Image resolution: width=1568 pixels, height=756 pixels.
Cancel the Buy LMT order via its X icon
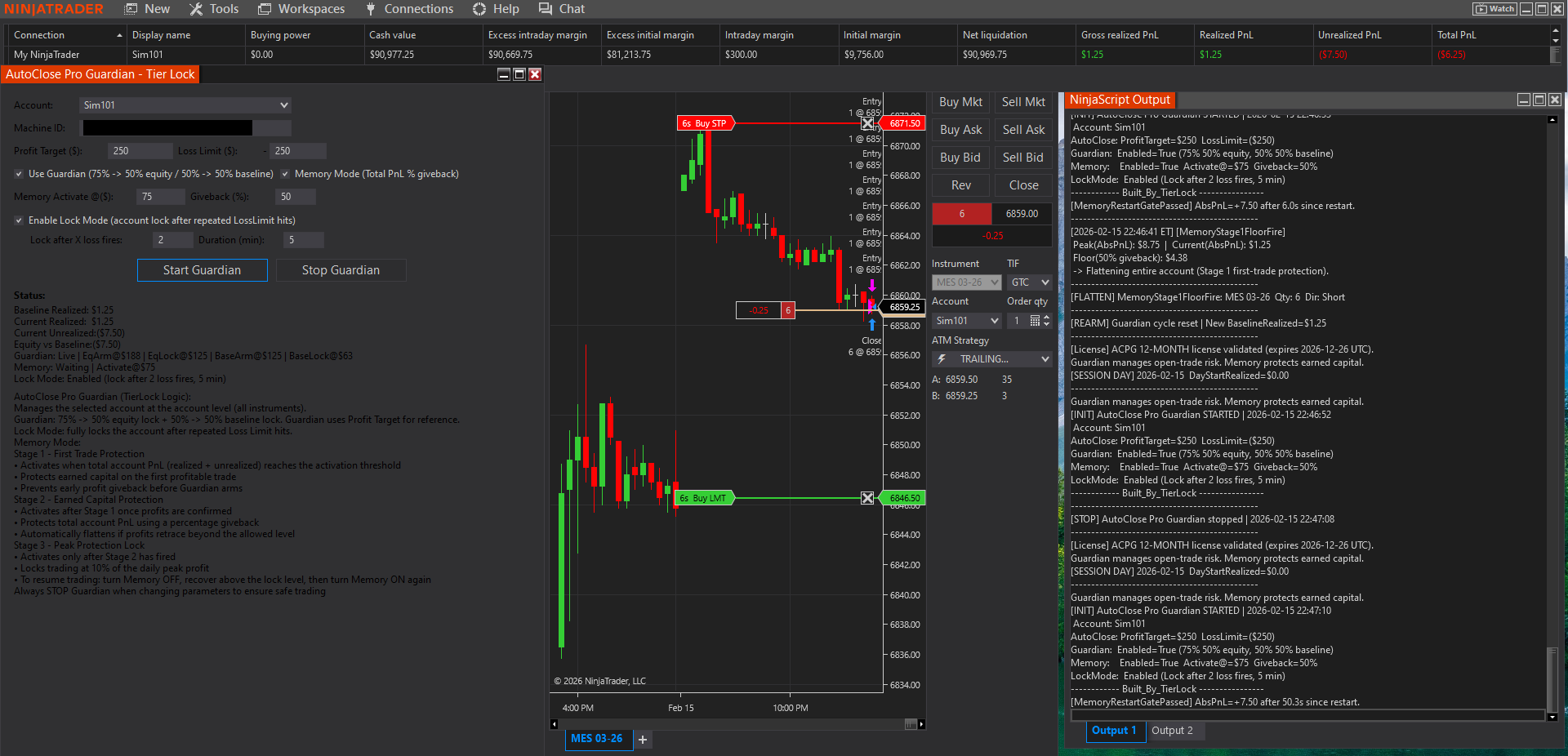tap(867, 498)
